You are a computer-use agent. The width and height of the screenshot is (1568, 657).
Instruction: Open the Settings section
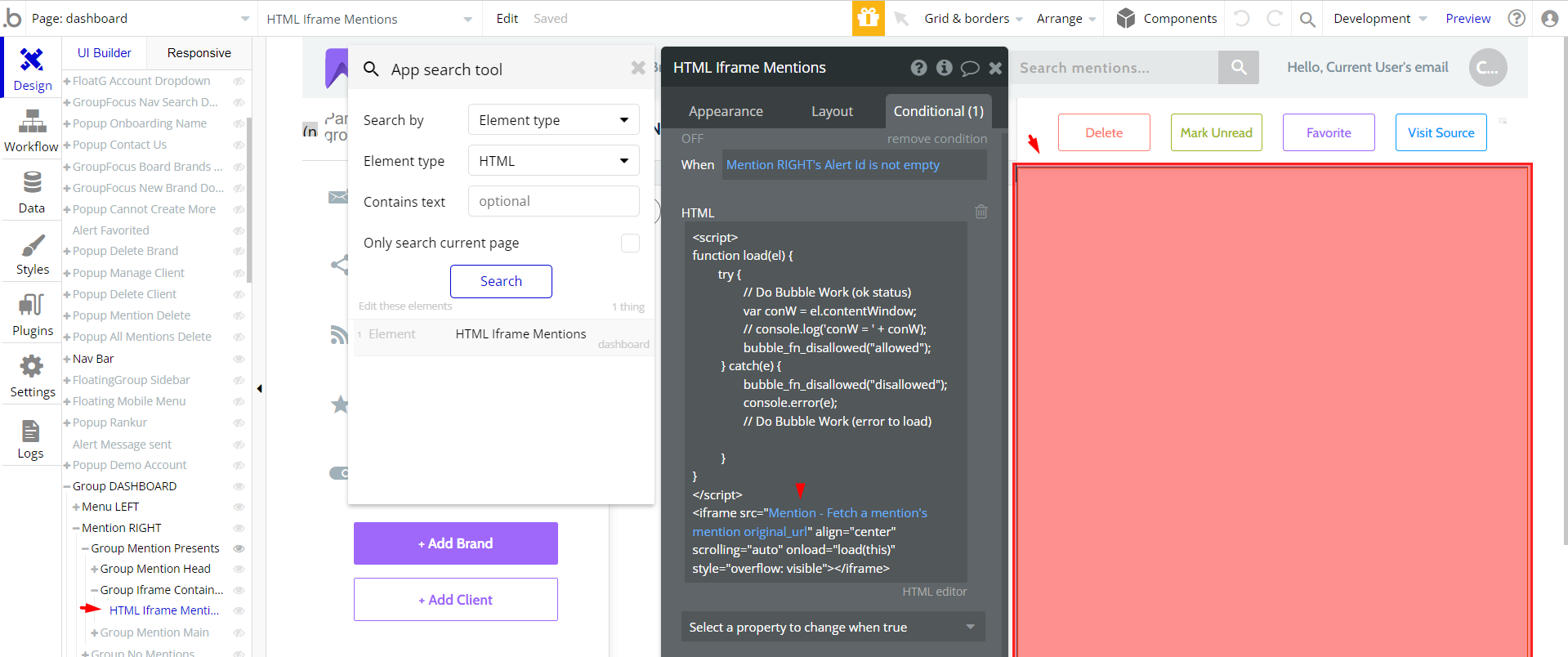tap(32, 375)
